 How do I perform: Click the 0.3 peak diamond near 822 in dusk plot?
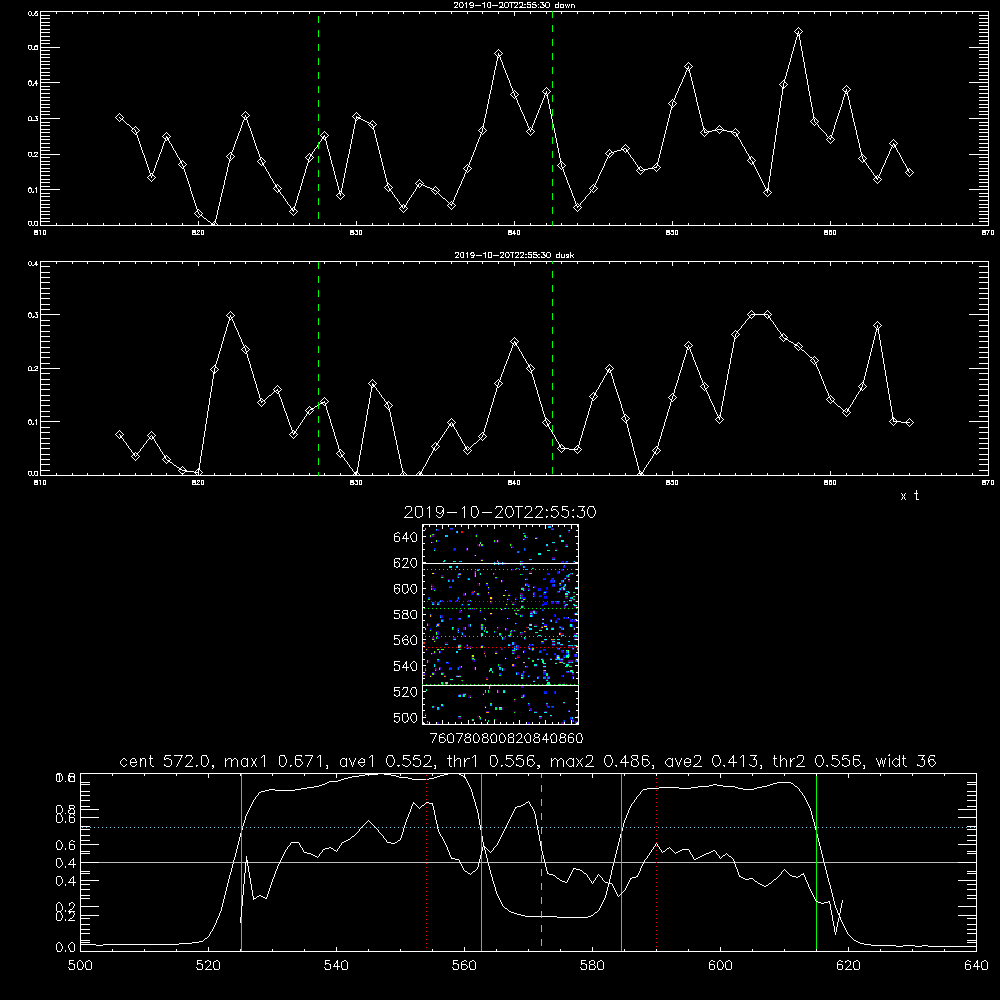point(230,316)
